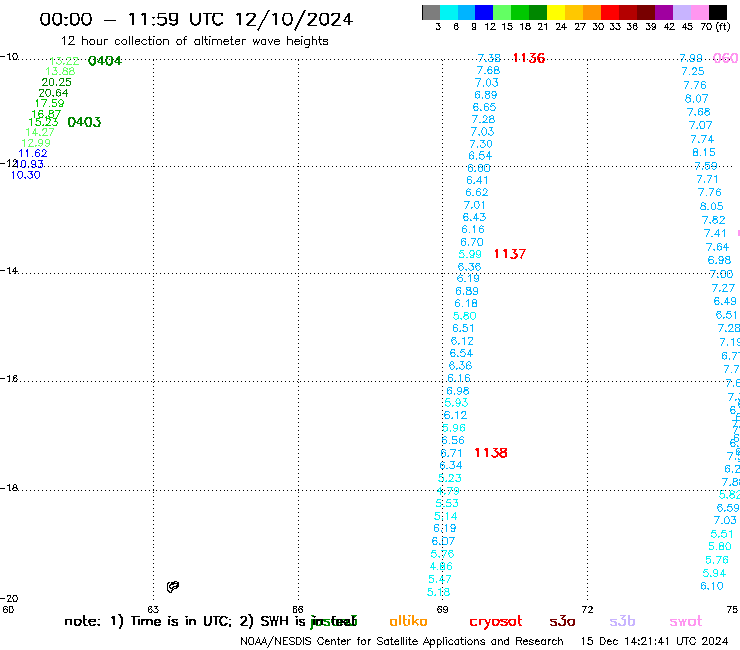Click the -14 latitude axis label
740x650 pixels.
pyautogui.click(x=9, y=270)
